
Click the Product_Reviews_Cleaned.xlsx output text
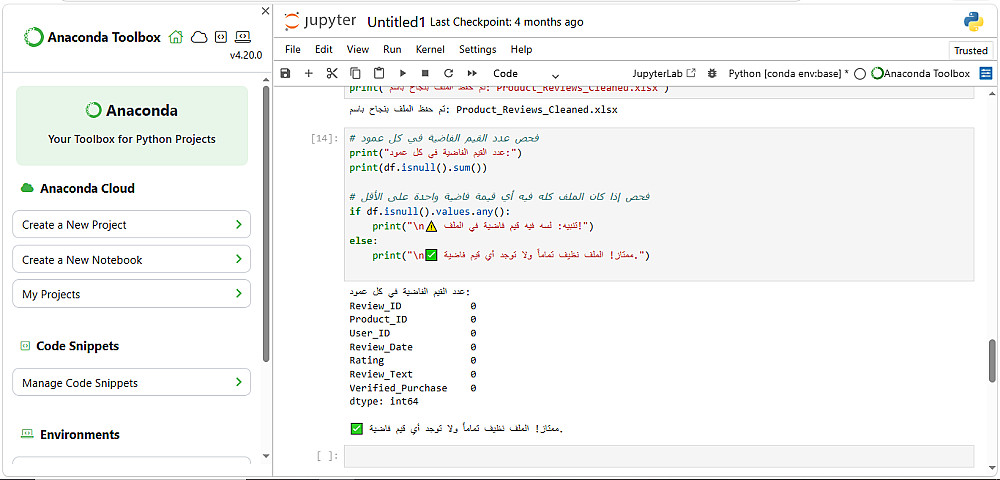(537, 110)
